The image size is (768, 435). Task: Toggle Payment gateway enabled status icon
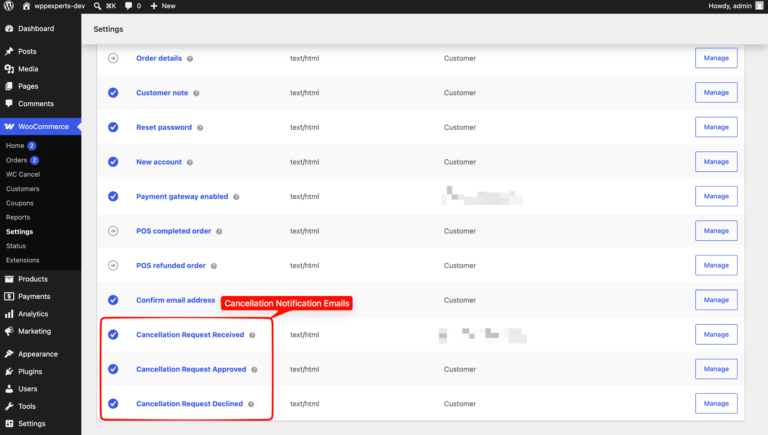click(x=113, y=196)
